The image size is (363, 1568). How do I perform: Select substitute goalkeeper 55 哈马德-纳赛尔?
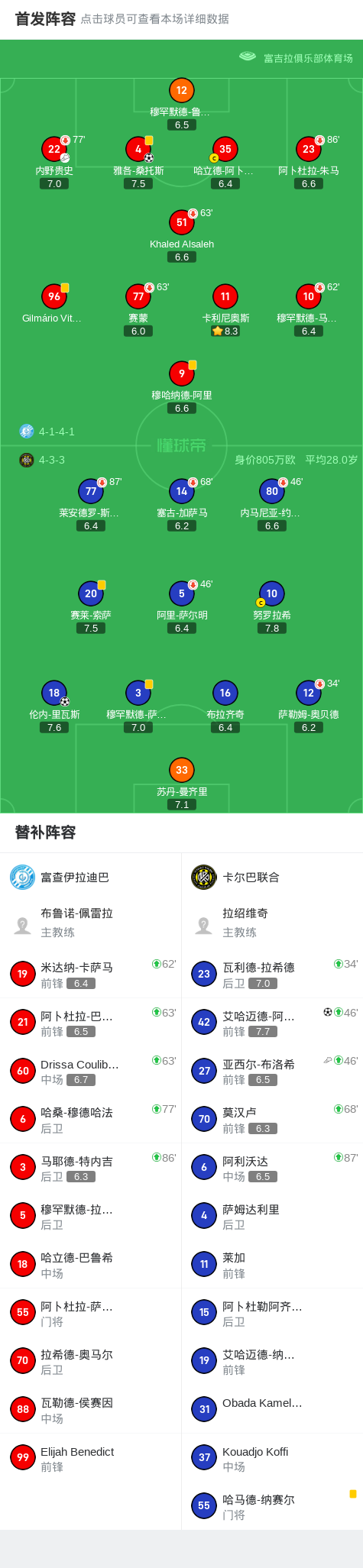tap(272, 1506)
